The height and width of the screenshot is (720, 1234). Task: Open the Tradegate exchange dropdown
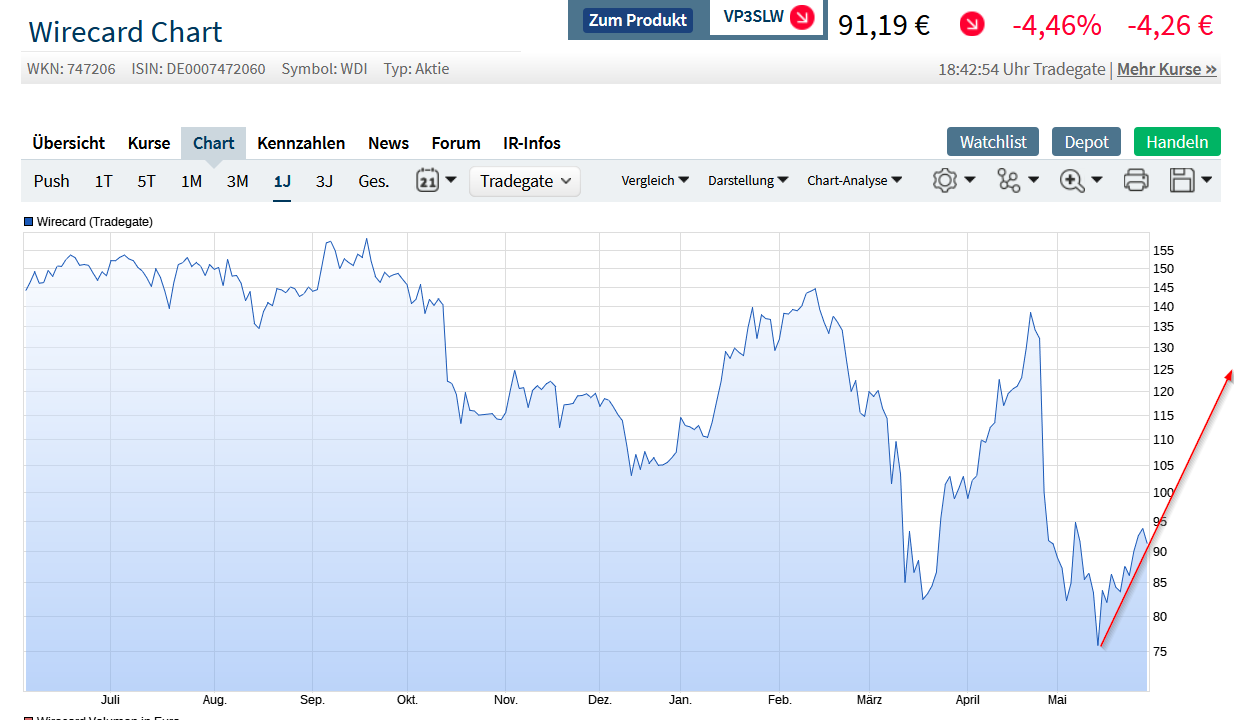[x=524, y=181]
